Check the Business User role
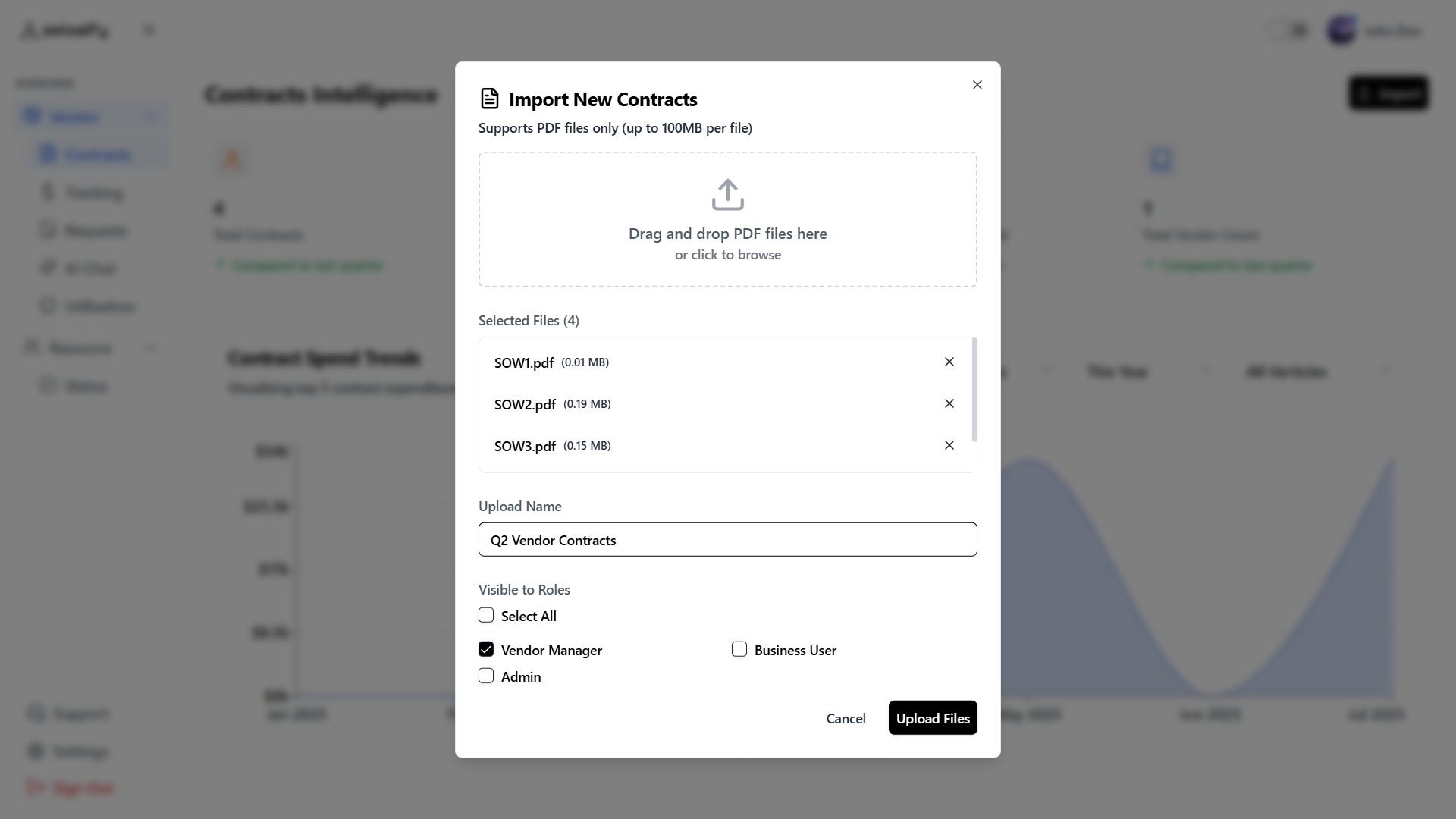 739,649
